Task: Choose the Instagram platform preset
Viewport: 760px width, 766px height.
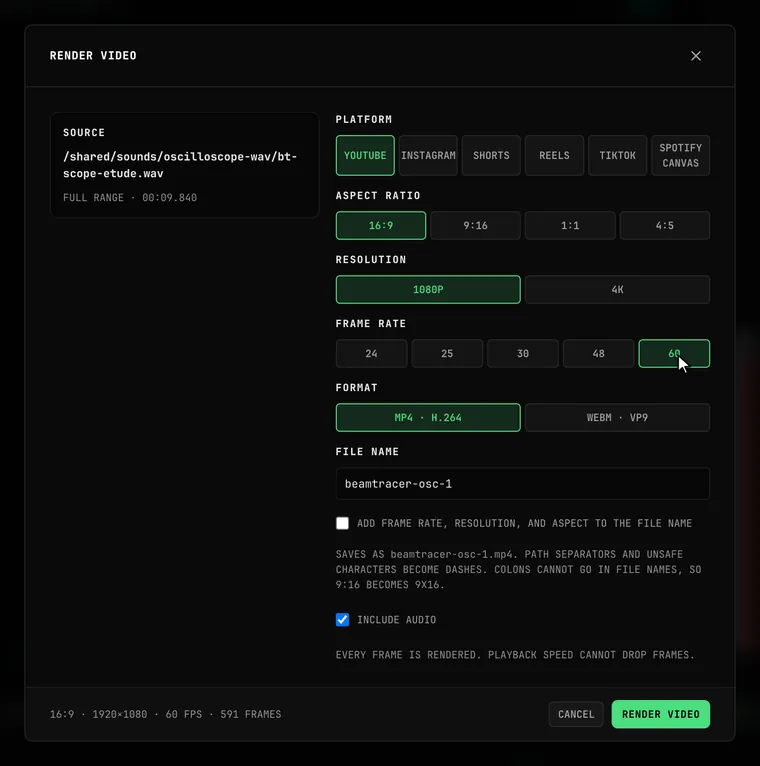Action: (x=428, y=155)
